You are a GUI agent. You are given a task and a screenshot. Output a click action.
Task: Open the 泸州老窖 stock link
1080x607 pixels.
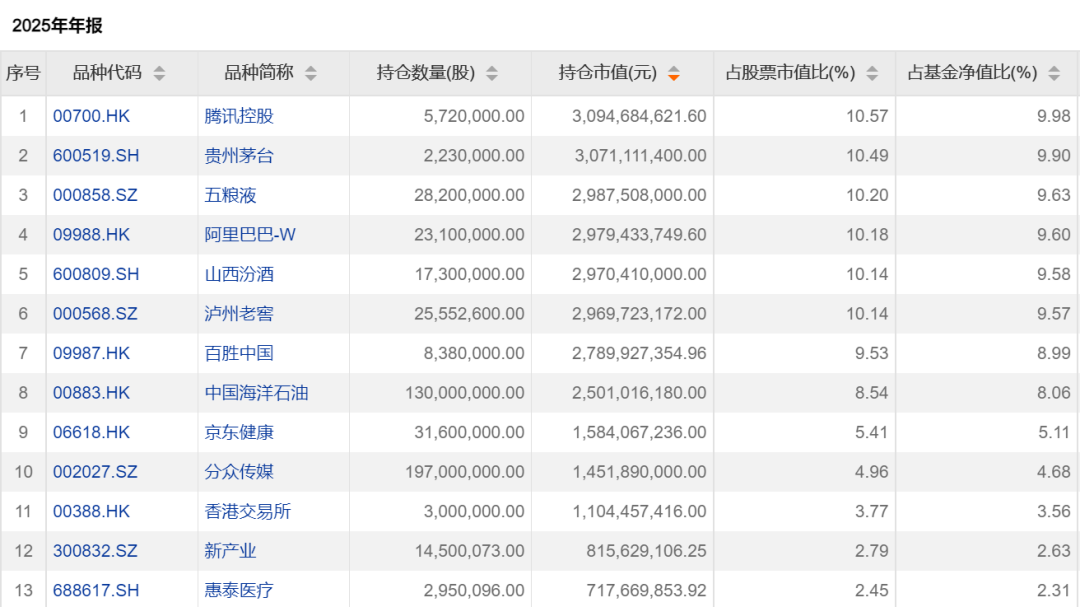(239, 313)
